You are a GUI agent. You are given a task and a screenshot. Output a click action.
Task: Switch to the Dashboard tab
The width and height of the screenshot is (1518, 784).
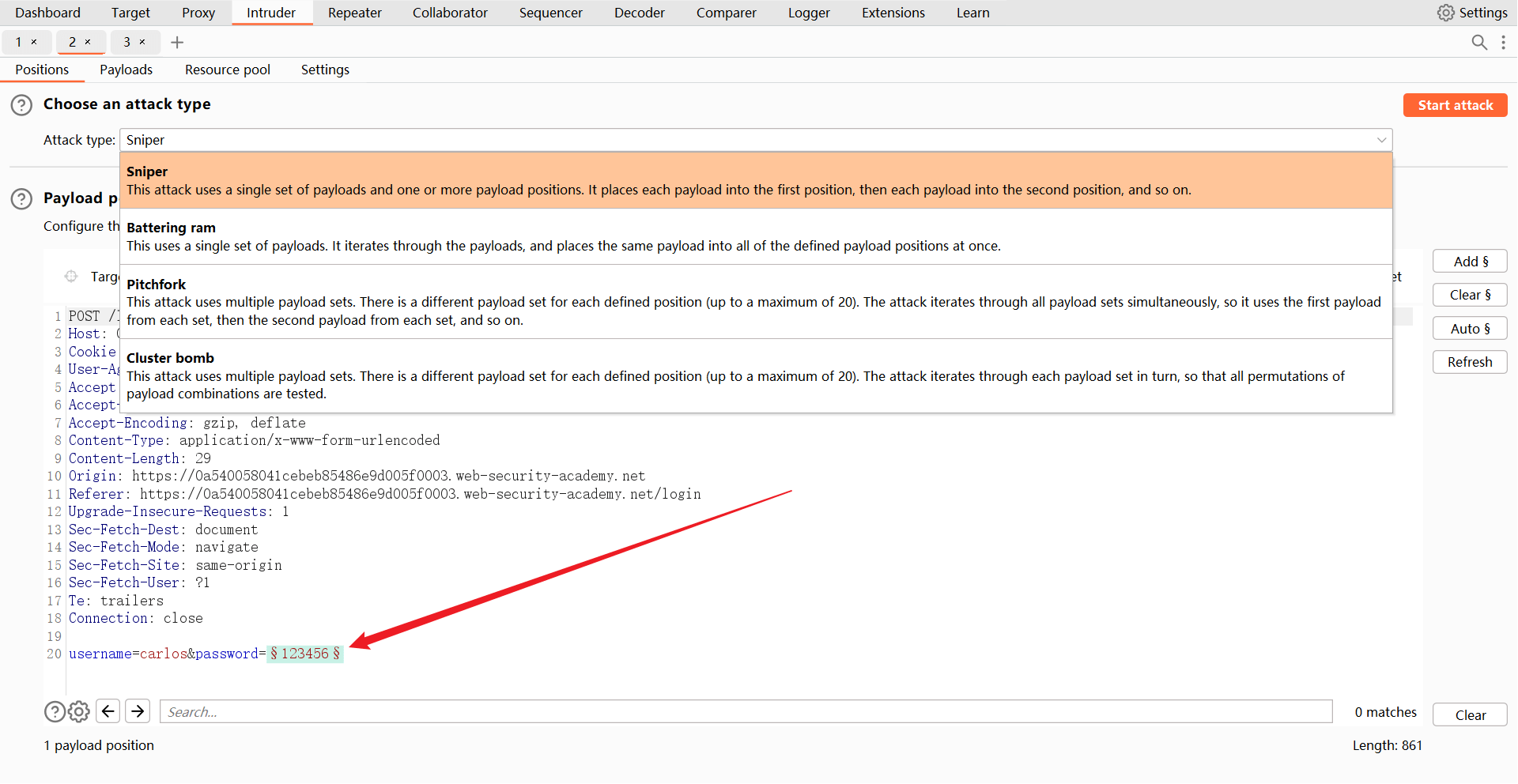[47, 13]
